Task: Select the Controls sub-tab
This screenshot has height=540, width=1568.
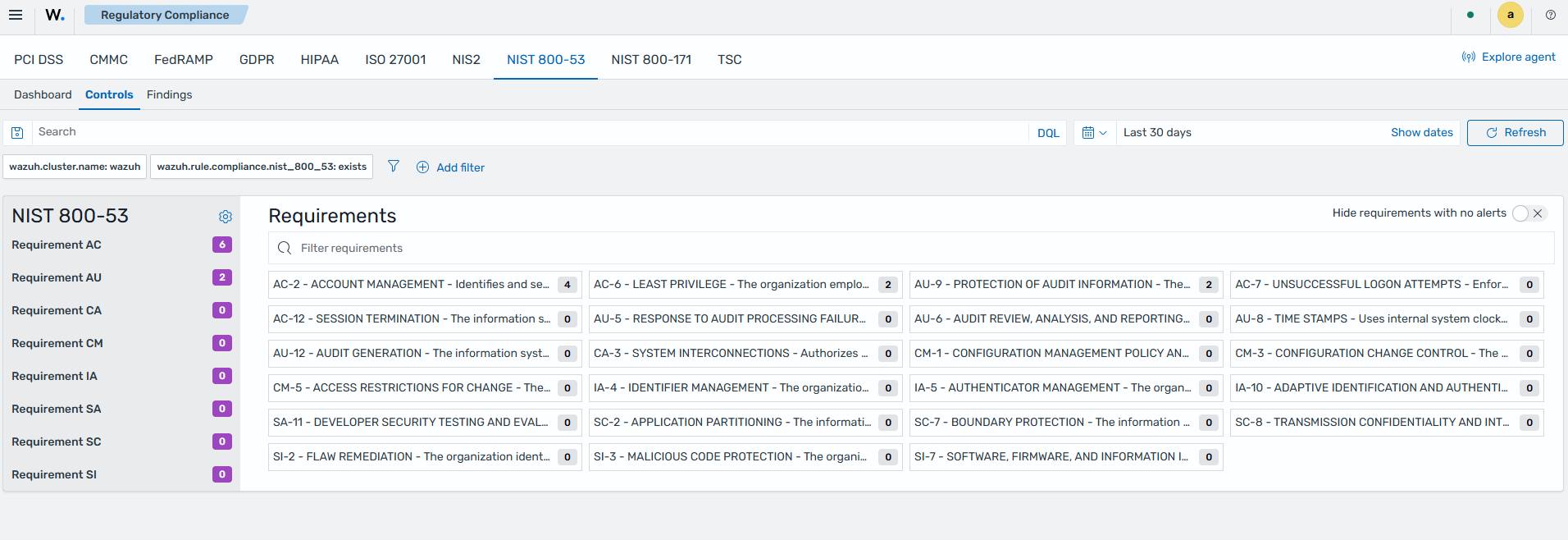Action: click(109, 94)
